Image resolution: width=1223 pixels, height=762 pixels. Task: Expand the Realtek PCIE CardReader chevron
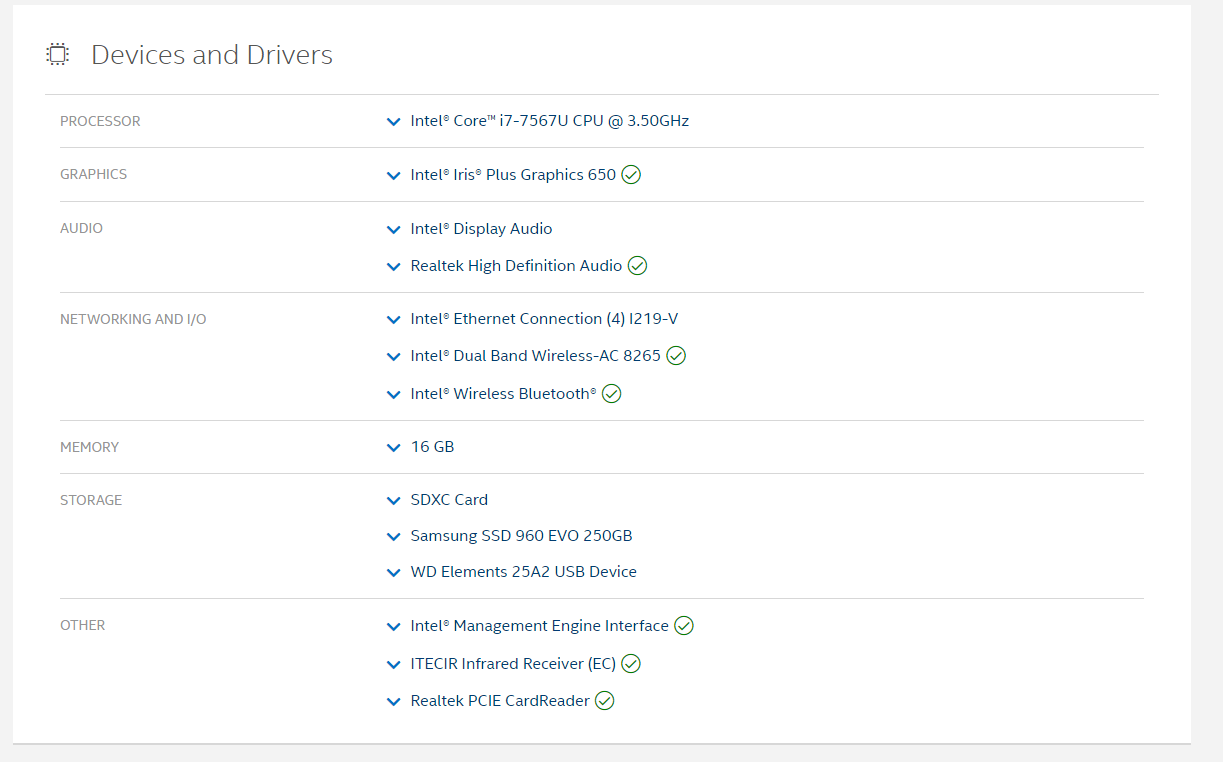coord(393,702)
